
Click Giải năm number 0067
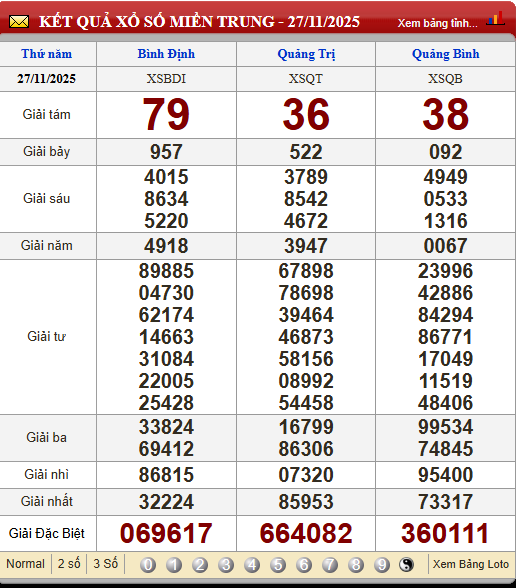pos(446,246)
